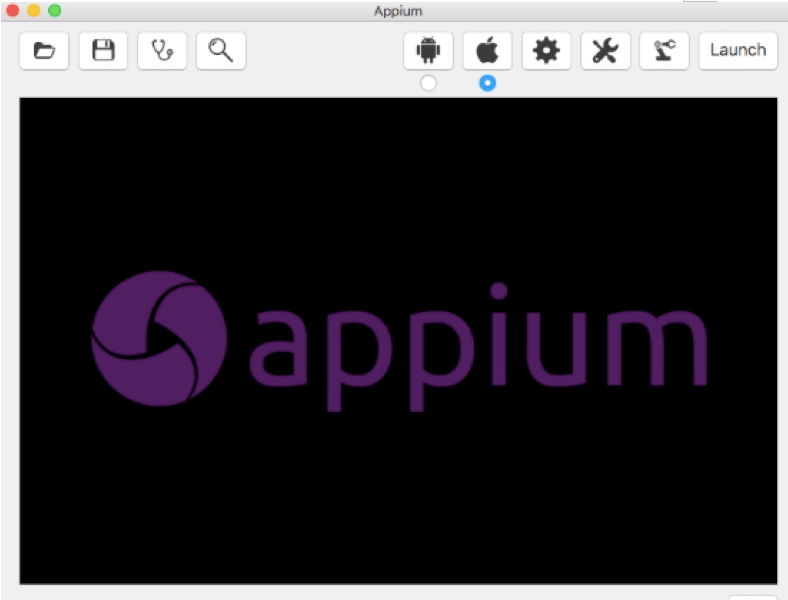Select the Android radio button
The height and width of the screenshot is (600, 788).
pyautogui.click(x=428, y=83)
